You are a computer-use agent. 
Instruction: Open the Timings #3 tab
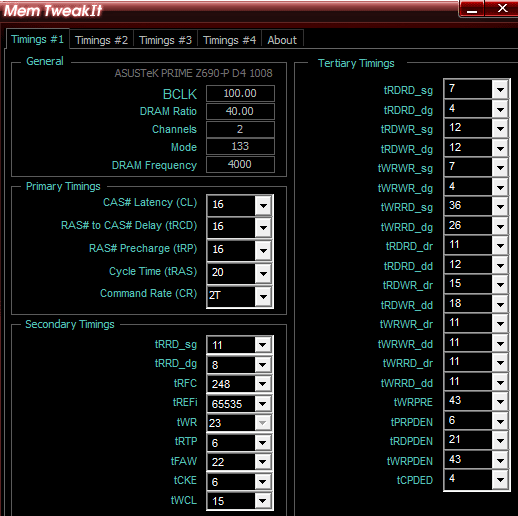(x=165, y=40)
